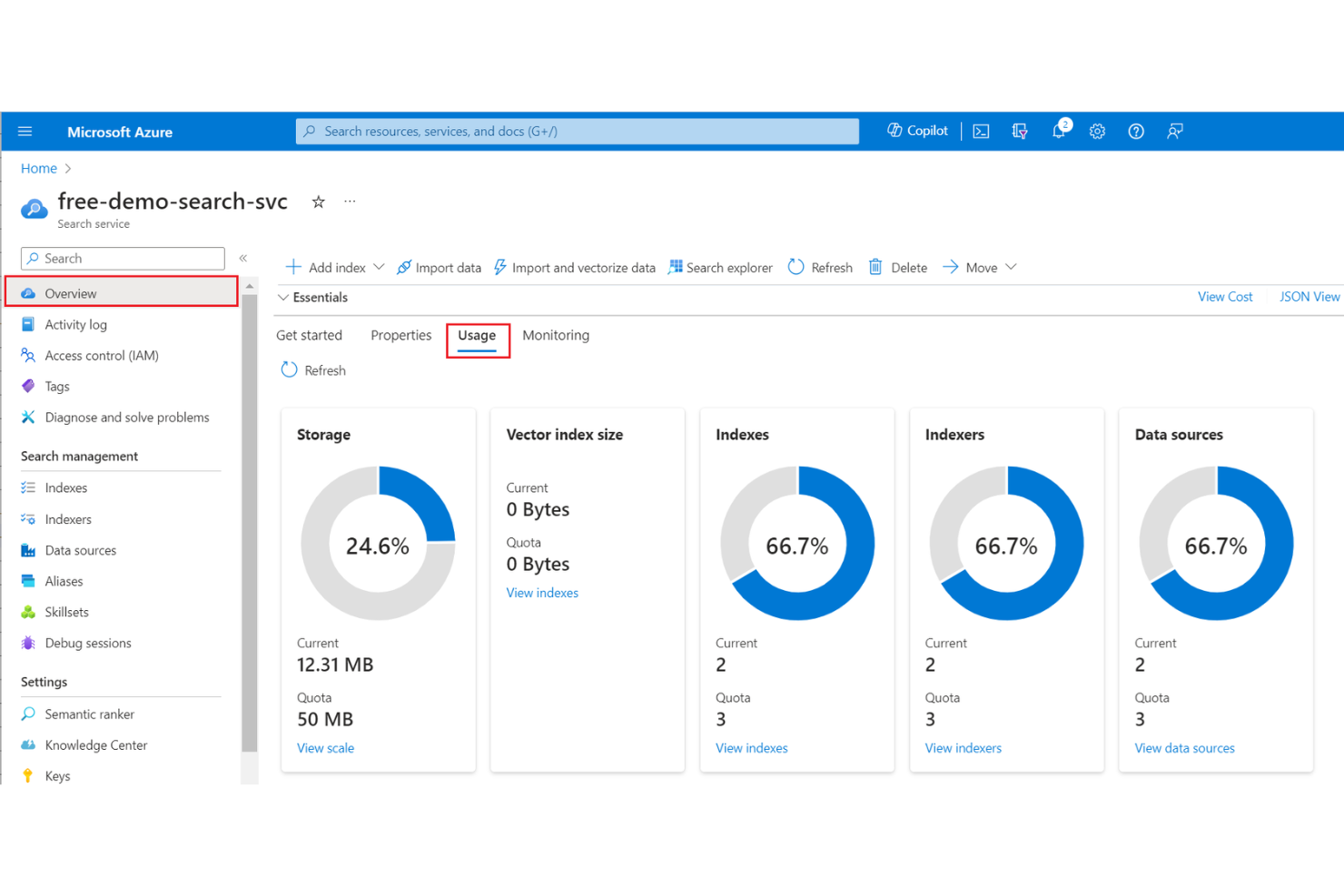Expand the Add index dropdown
1344x896 pixels.
click(379, 267)
